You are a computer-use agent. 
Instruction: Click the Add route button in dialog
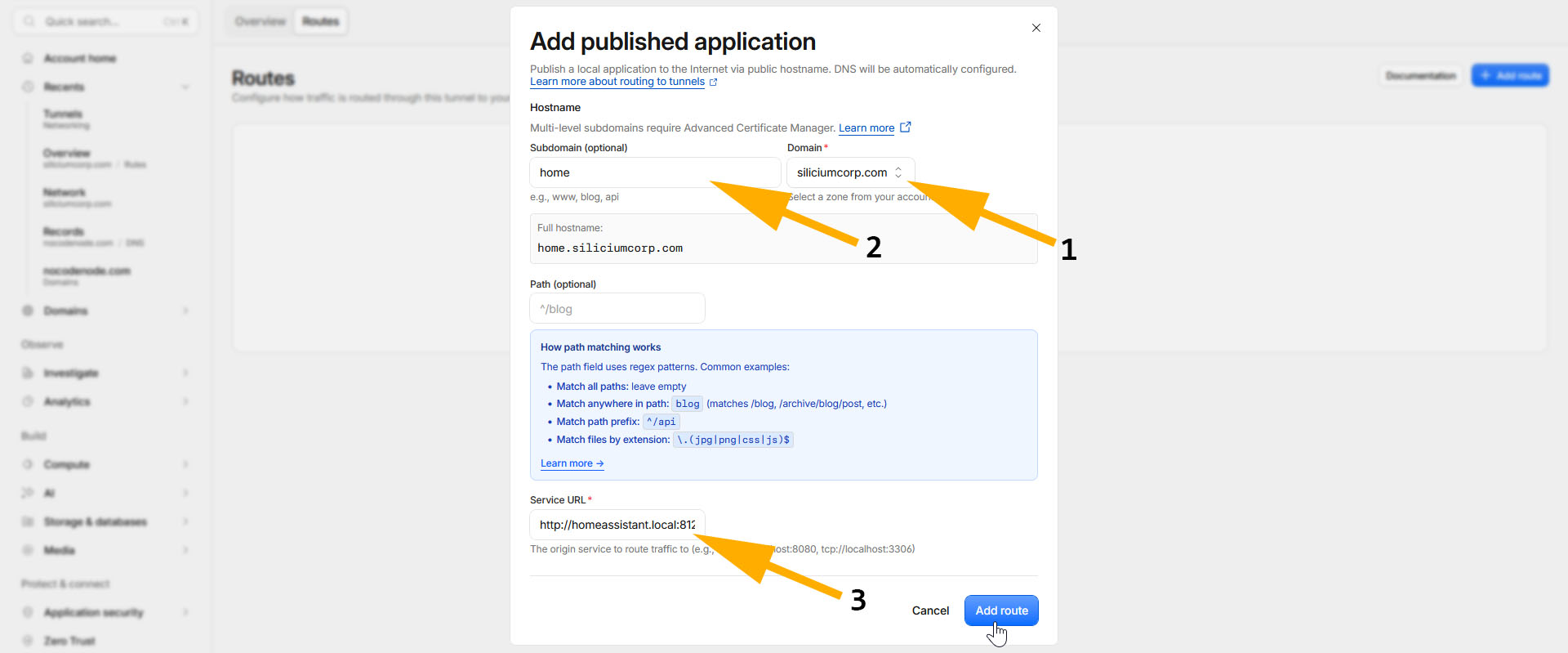click(x=1001, y=611)
